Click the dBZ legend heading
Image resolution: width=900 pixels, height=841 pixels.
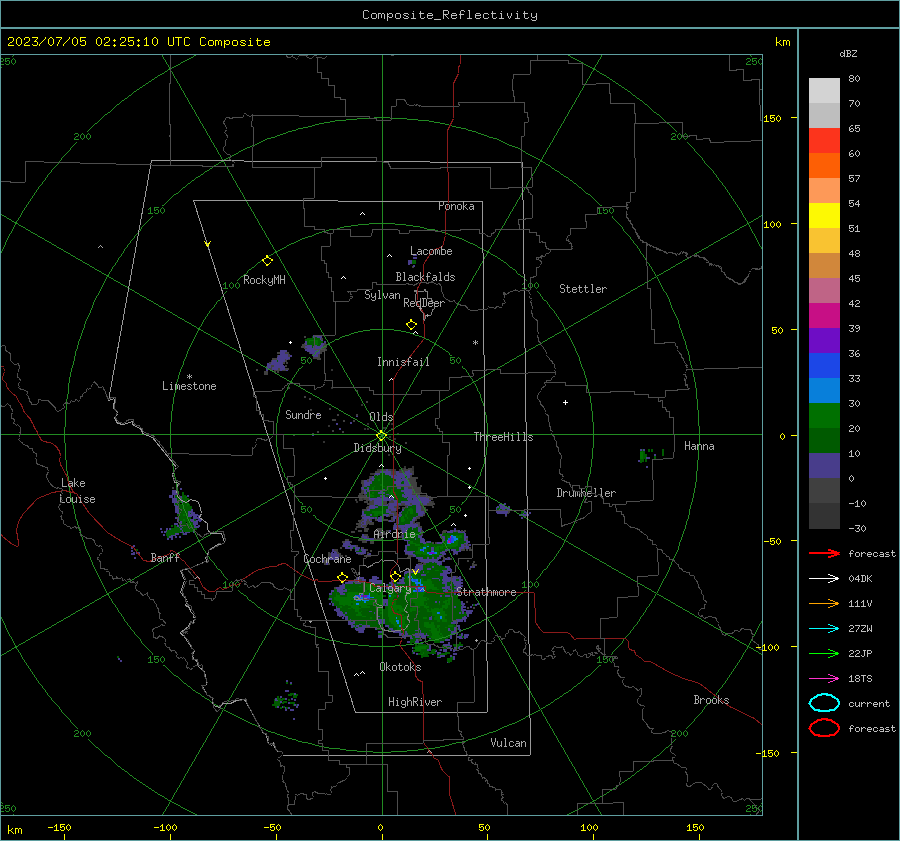click(x=848, y=53)
